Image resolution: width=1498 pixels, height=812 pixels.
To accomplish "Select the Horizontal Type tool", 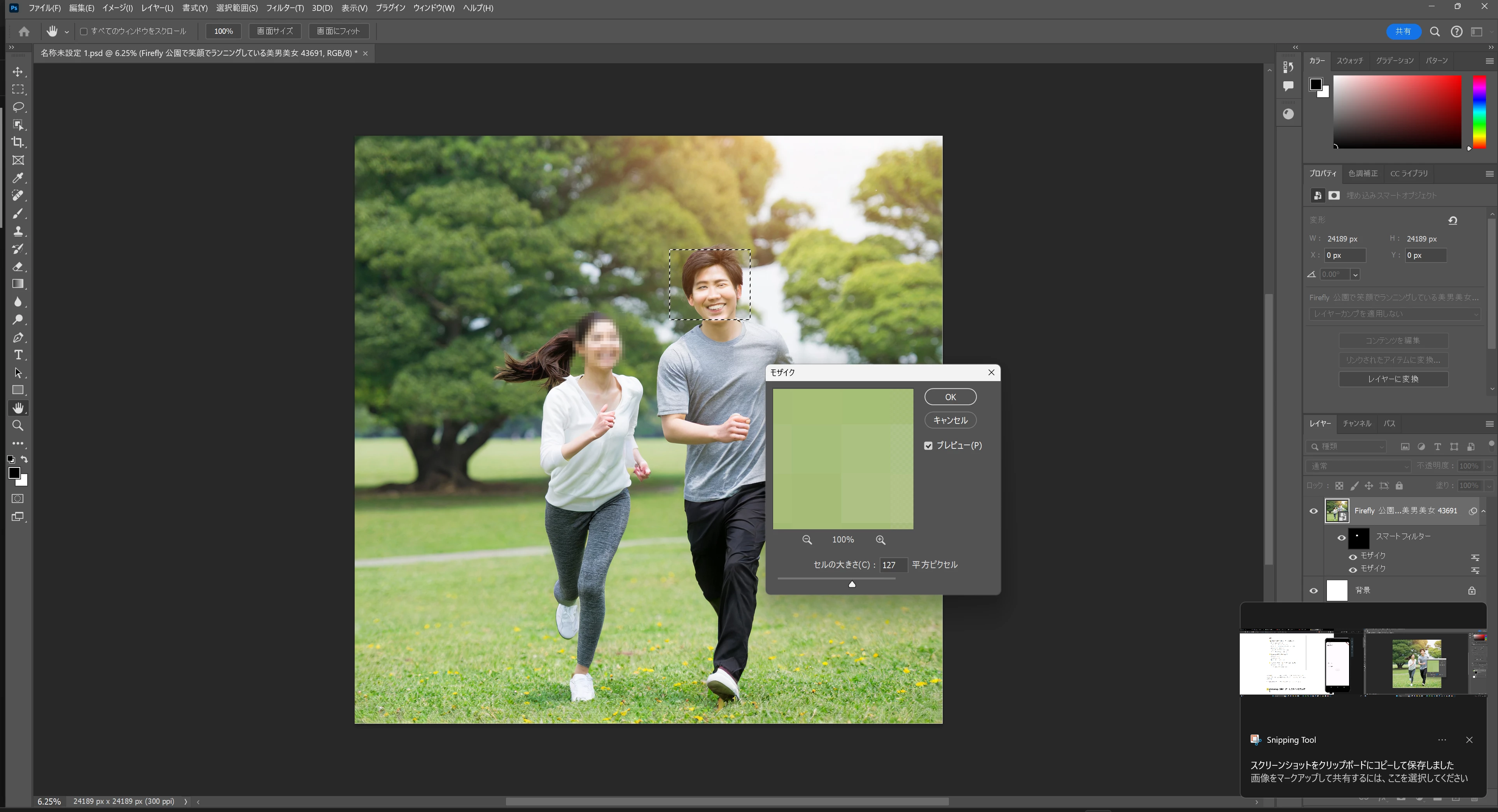I will click(18, 355).
